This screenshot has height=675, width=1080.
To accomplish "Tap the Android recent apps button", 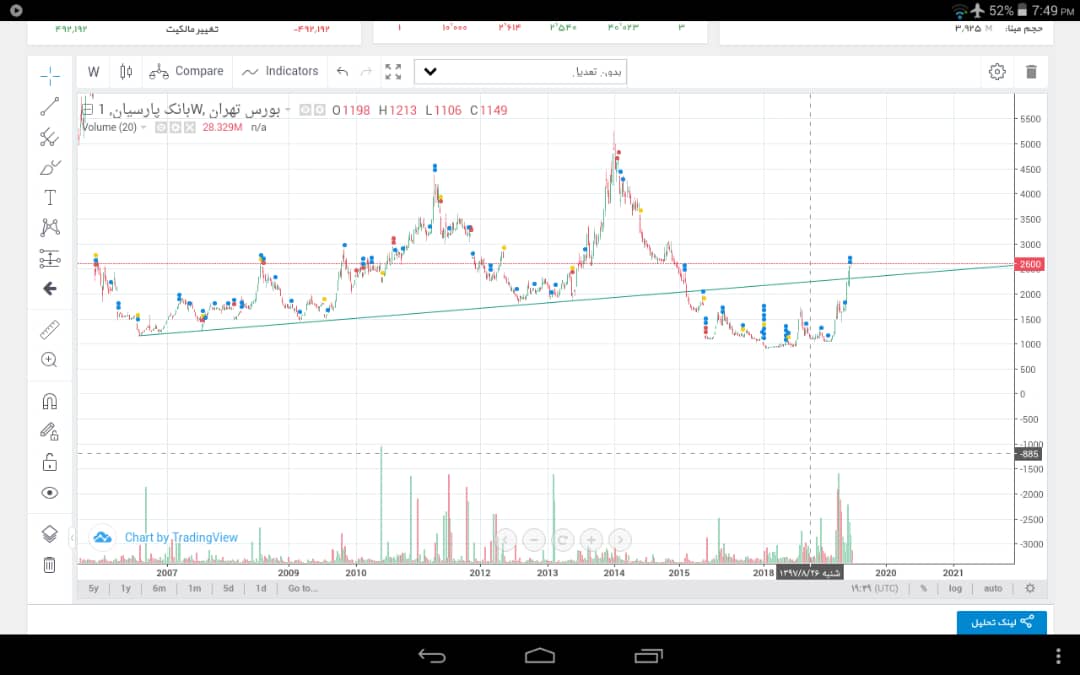I will (x=648, y=656).
